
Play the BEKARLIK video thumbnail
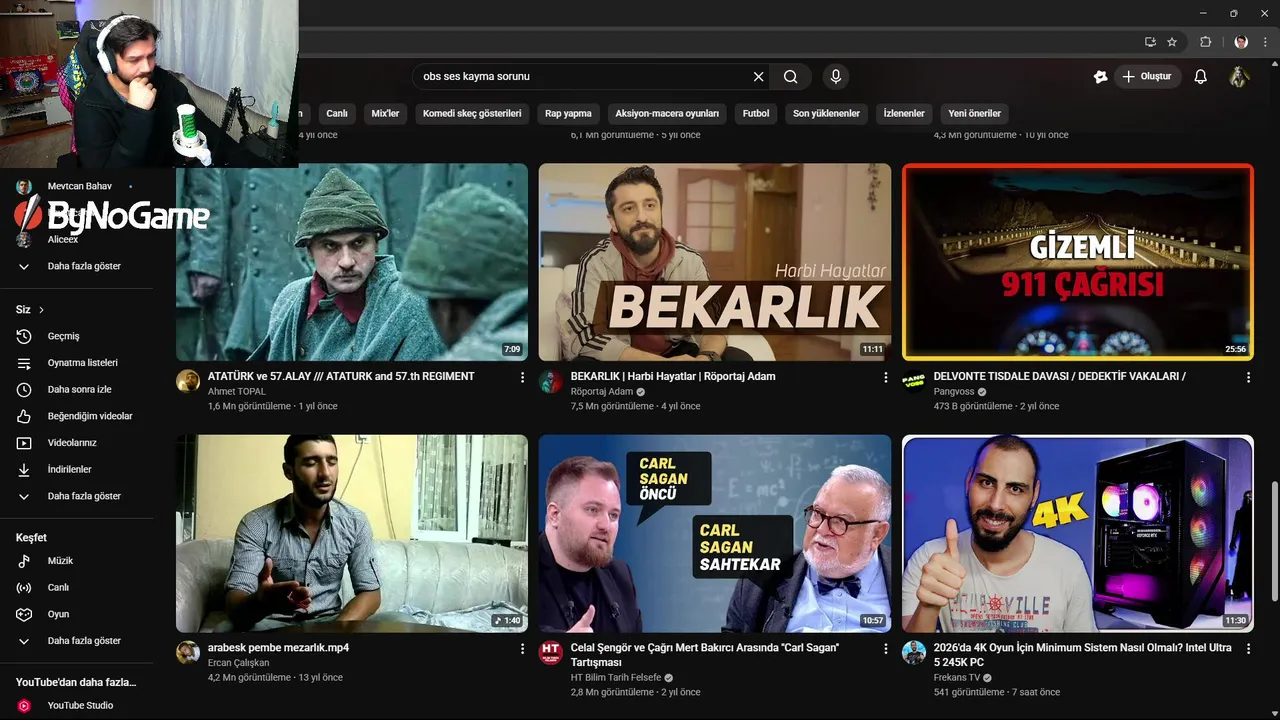tap(715, 262)
